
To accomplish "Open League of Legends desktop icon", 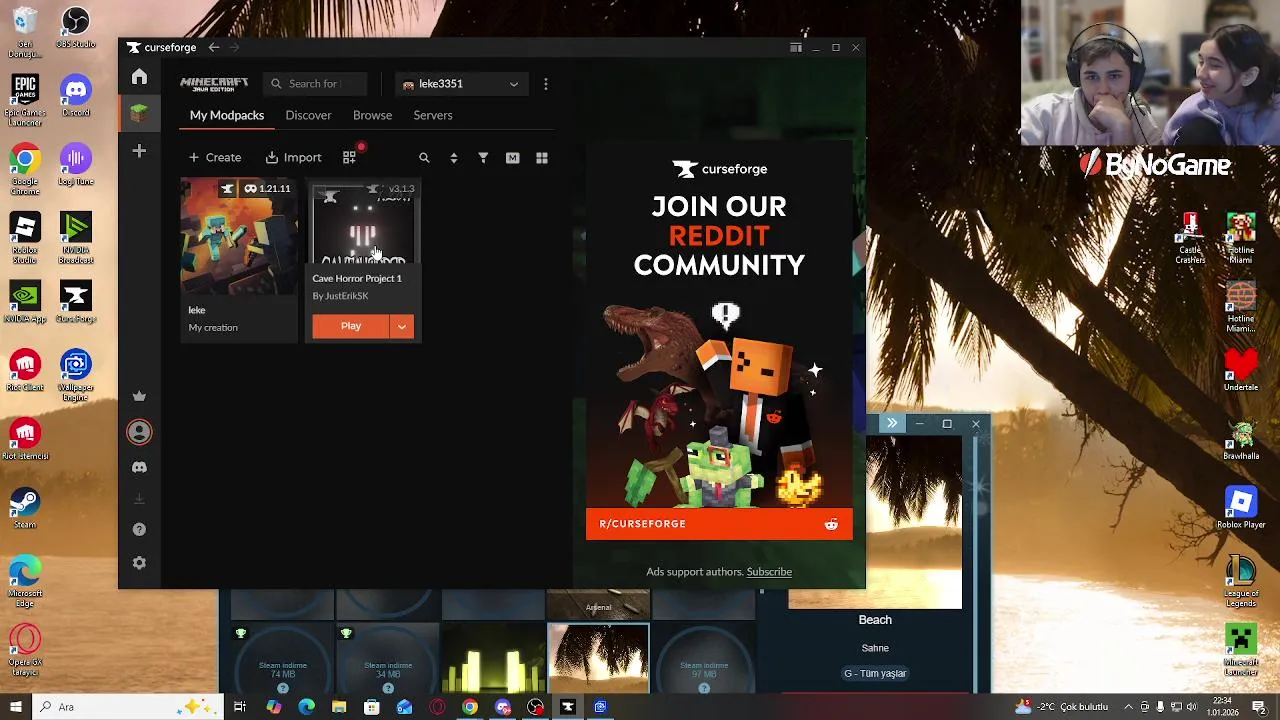I will tap(1241, 580).
